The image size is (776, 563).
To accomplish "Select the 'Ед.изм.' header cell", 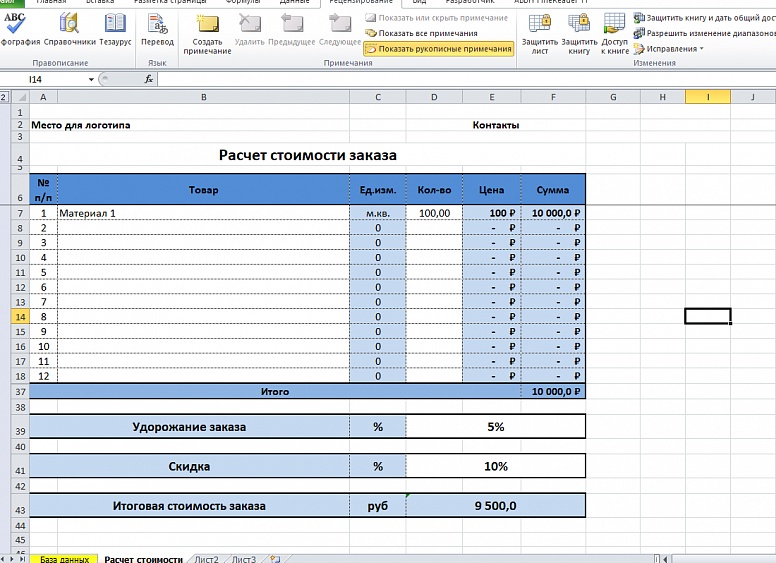I will 378,189.
